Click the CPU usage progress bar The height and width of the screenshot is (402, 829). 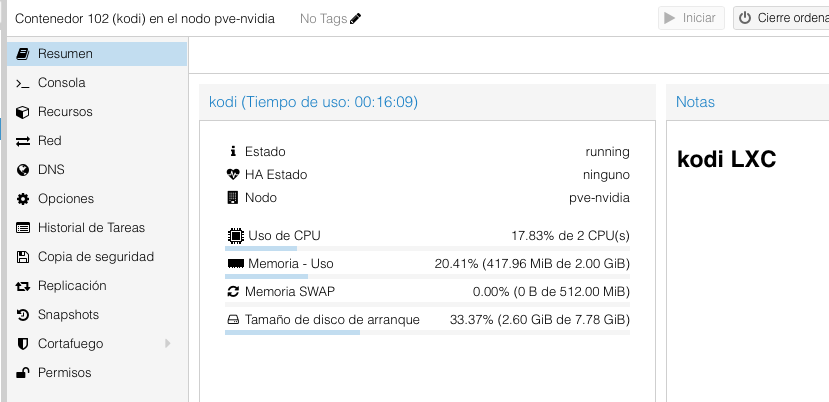pos(427,248)
